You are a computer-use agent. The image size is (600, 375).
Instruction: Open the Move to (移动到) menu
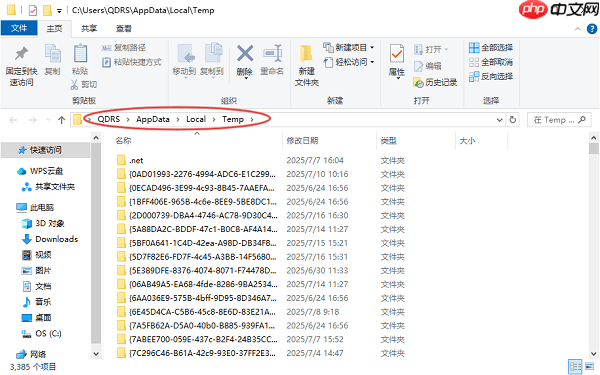pos(184,60)
